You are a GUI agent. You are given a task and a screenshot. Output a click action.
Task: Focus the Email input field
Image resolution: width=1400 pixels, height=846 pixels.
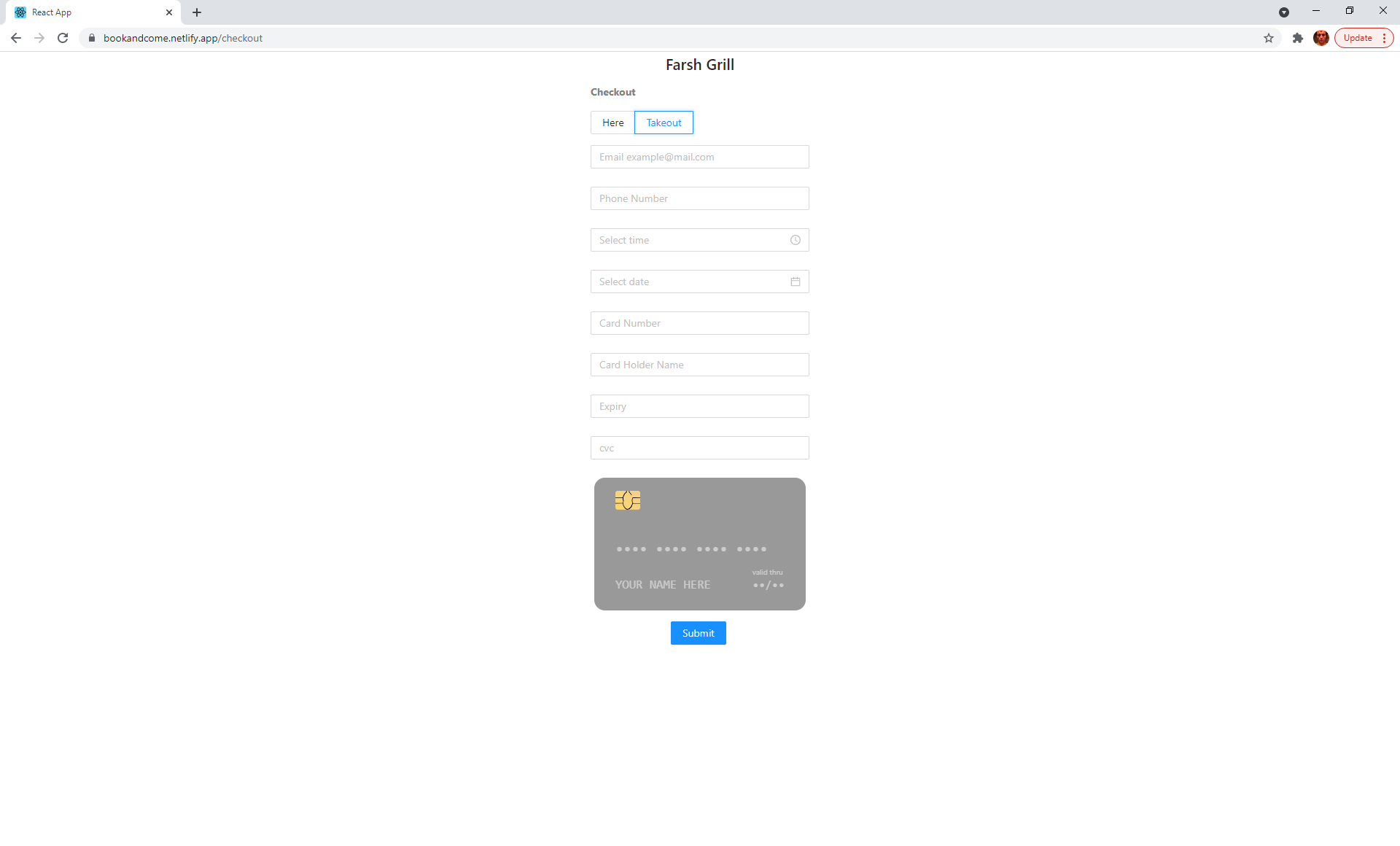click(699, 157)
